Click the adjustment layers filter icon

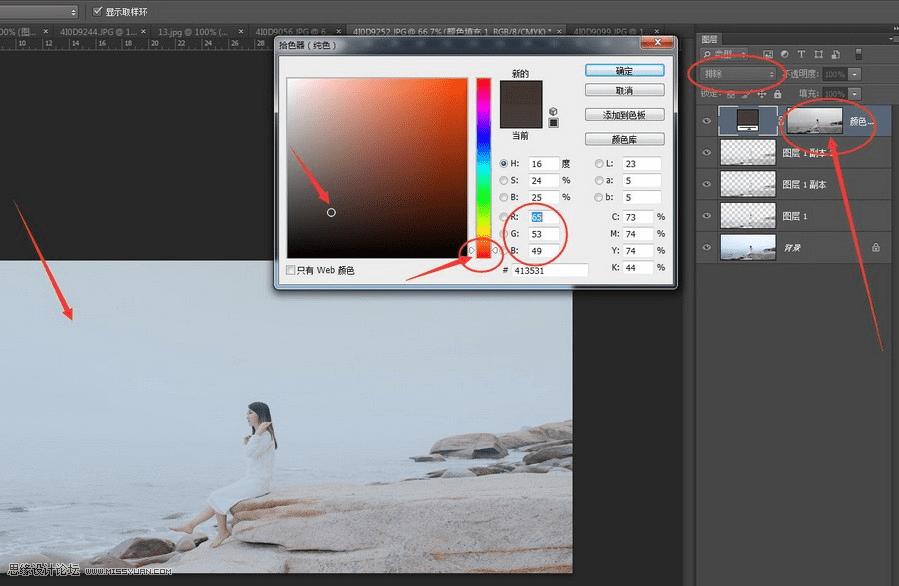(x=785, y=54)
